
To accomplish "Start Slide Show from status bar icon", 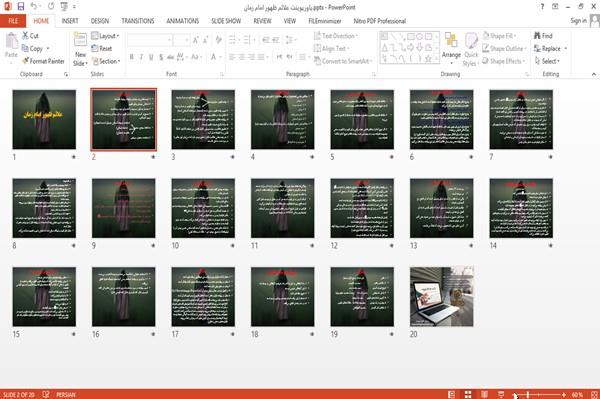I will tap(501, 394).
